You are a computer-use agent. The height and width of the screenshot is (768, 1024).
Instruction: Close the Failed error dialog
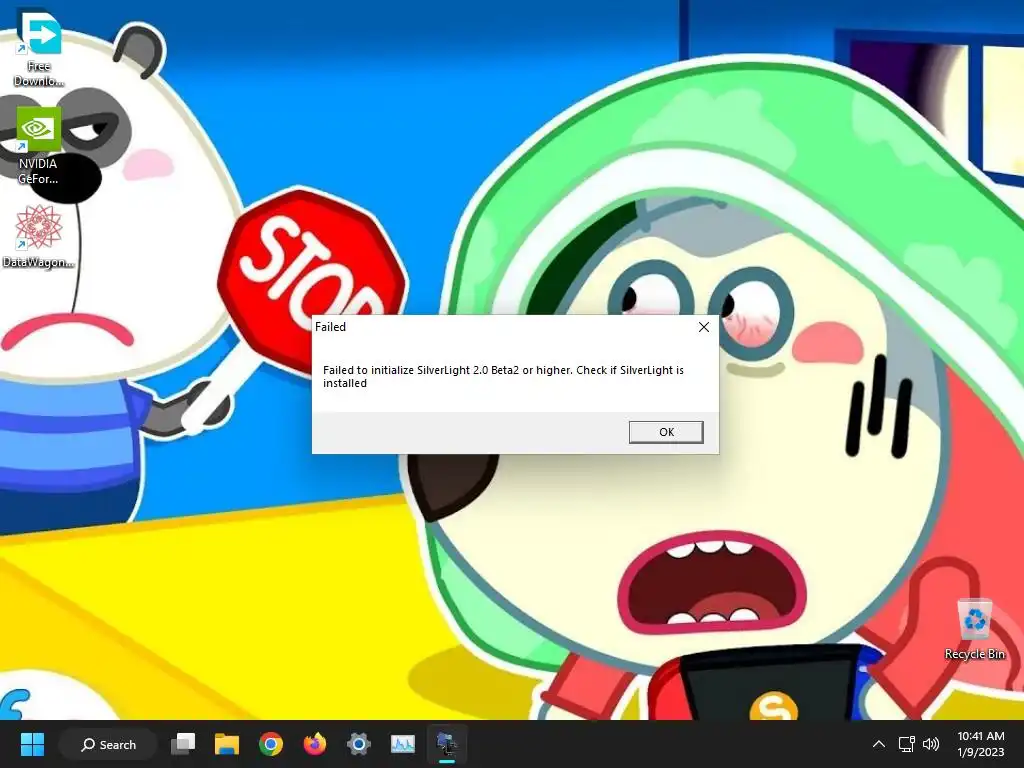coord(703,327)
